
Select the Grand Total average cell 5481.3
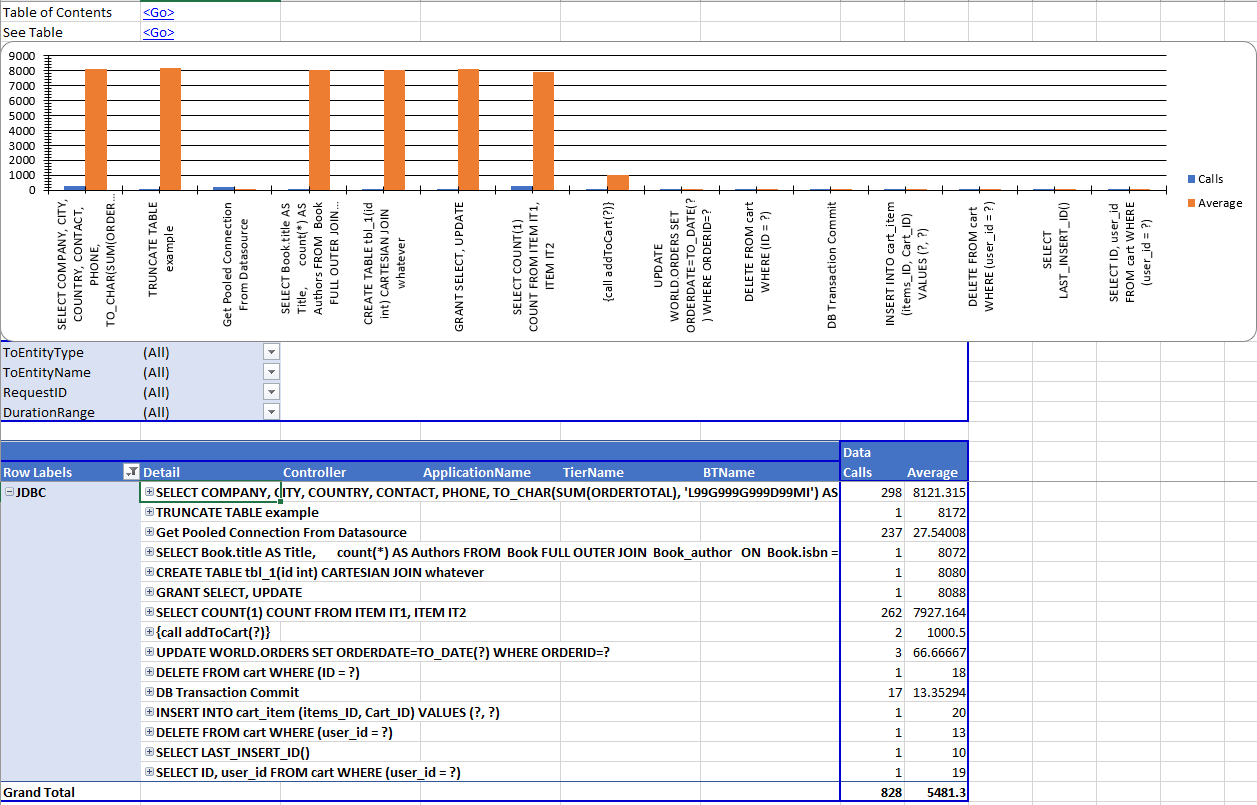click(936, 792)
